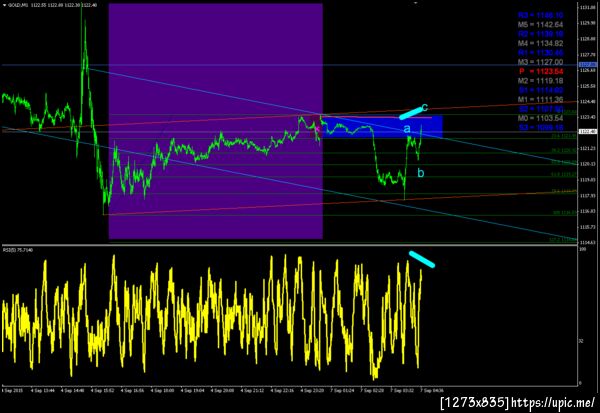Click the red P = 1123.54 pivot label

pyautogui.click(x=541, y=72)
